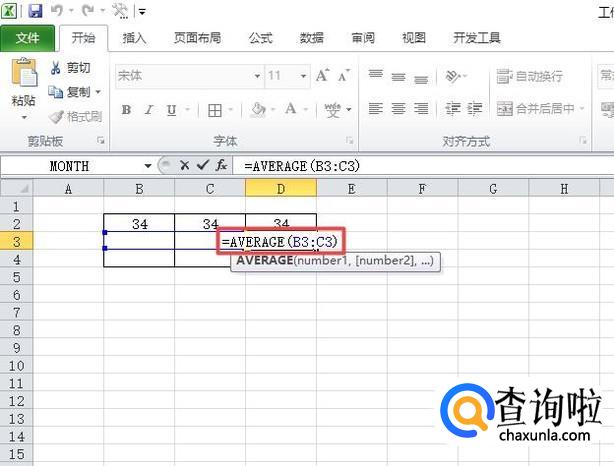Open the font size 11 dropdown
Image resolution: width=614 pixels, height=466 pixels.
[303, 76]
